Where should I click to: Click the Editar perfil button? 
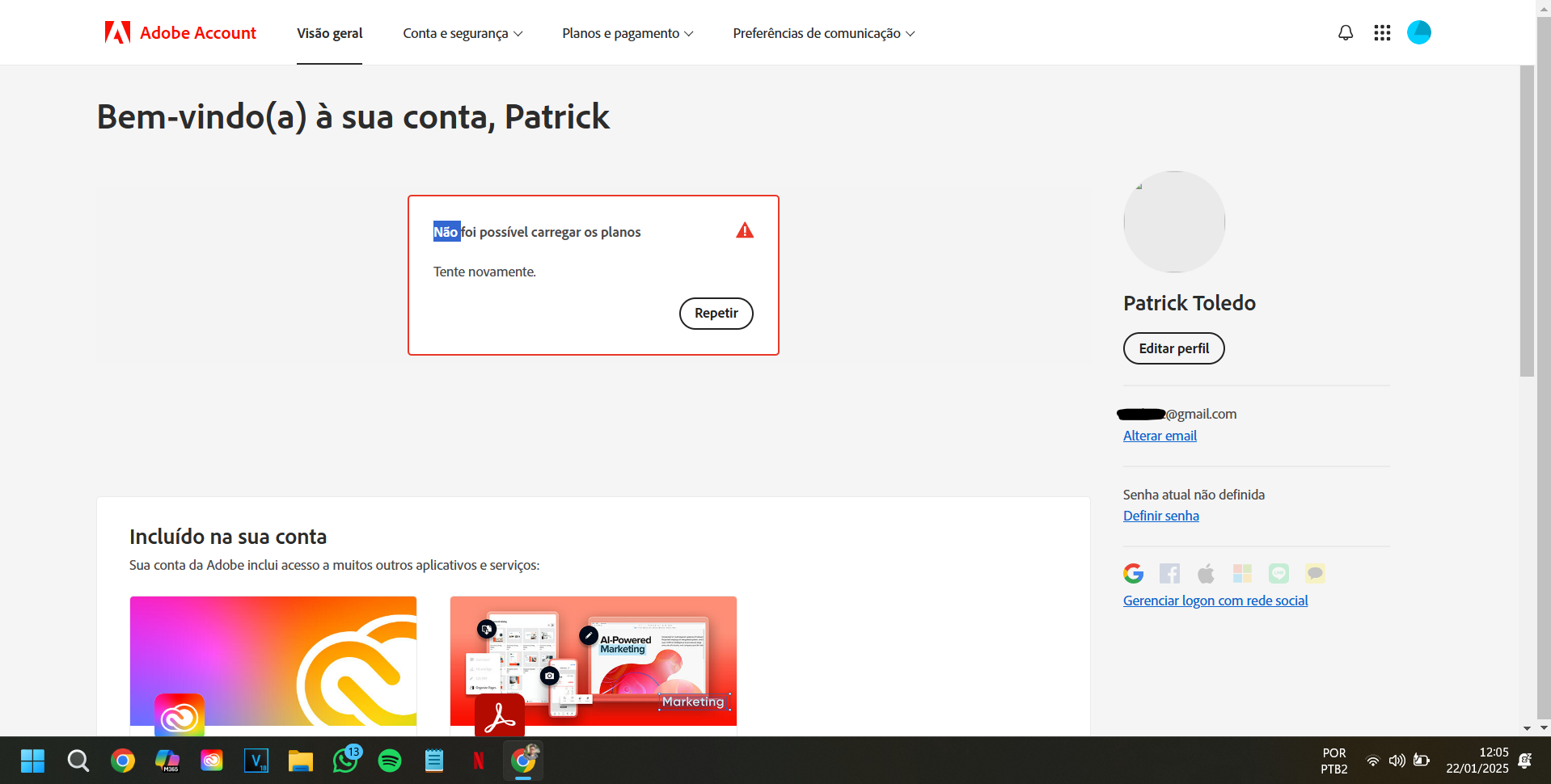(1174, 348)
